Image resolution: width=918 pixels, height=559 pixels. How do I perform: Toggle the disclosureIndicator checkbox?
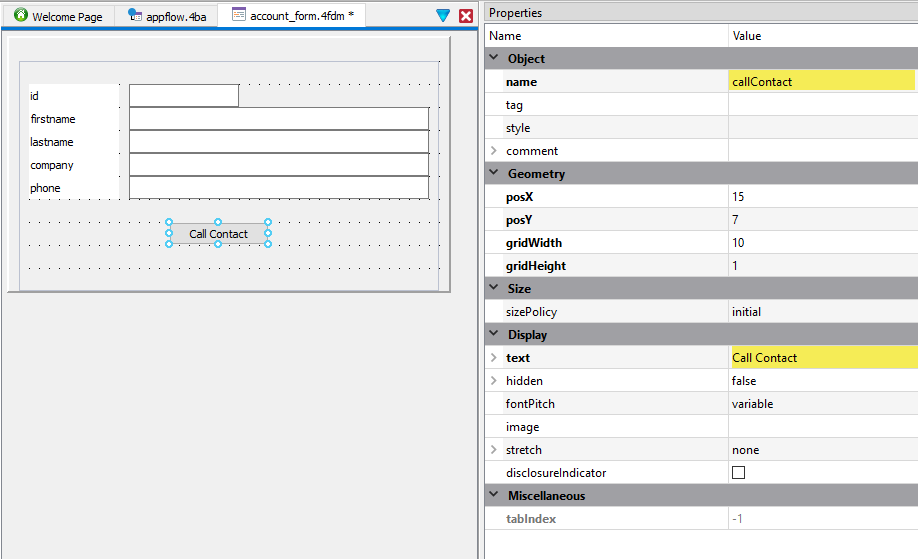(x=739, y=473)
